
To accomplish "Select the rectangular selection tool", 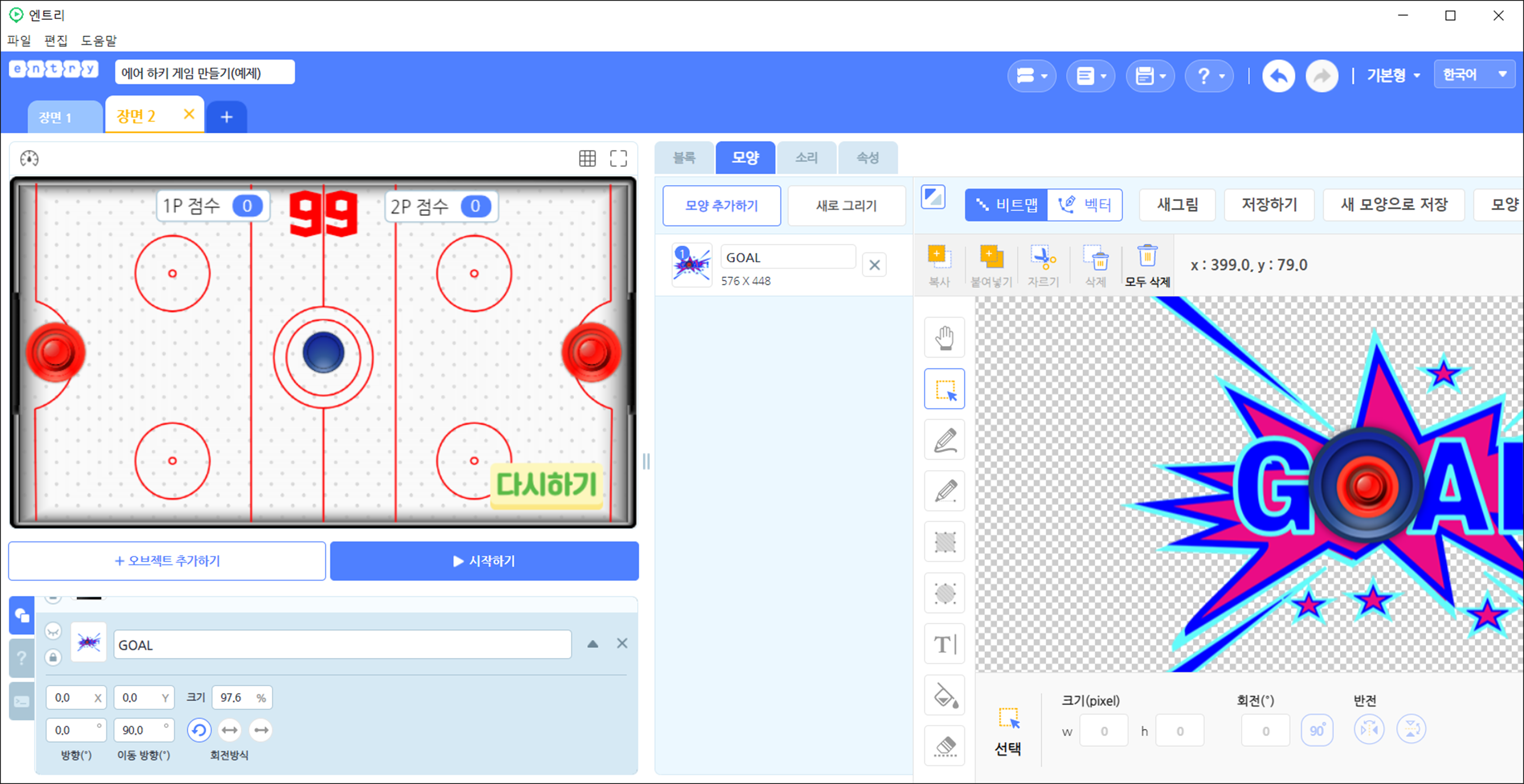I will [x=944, y=389].
